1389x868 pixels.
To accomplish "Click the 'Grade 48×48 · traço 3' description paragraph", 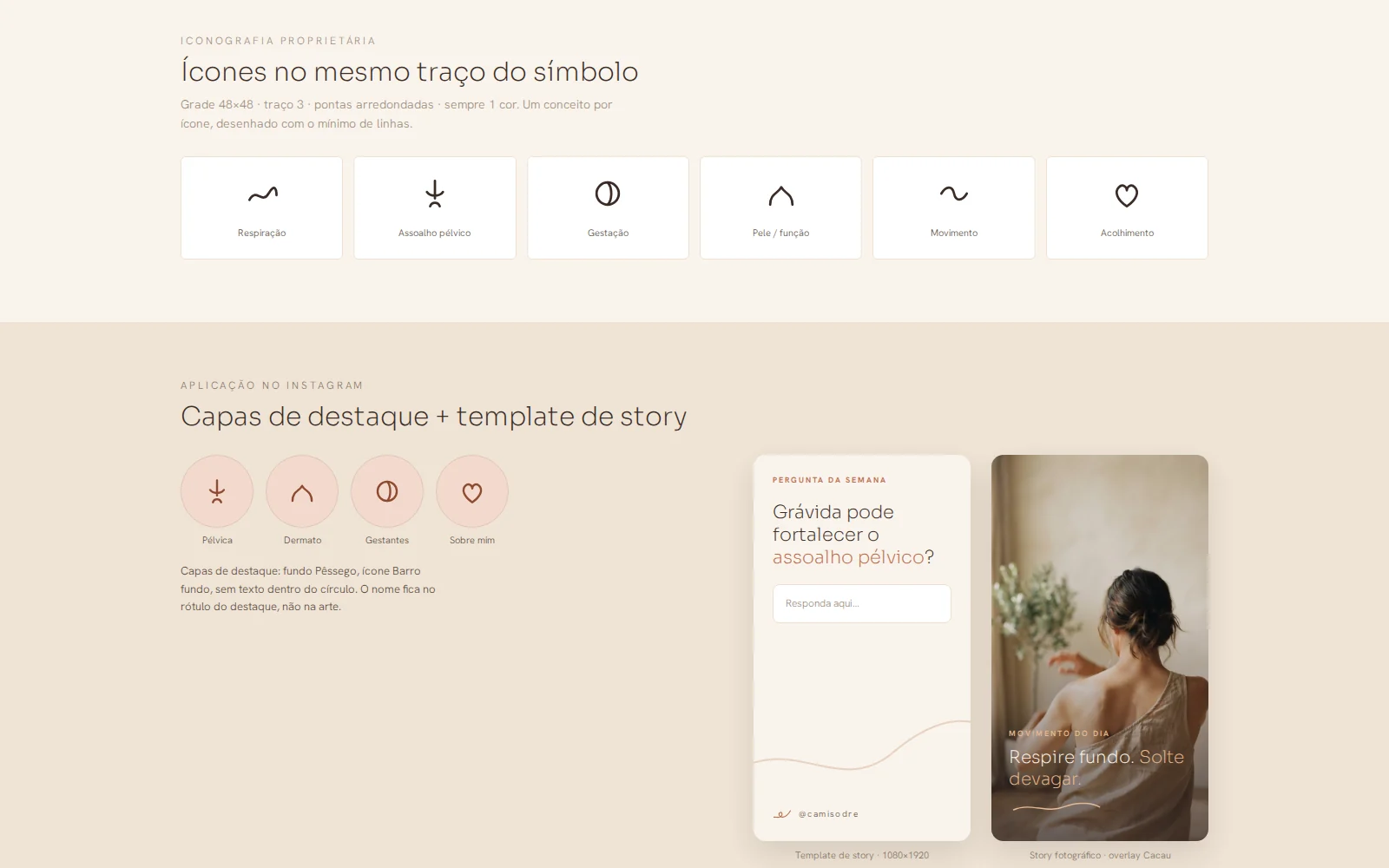I will pyautogui.click(x=397, y=114).
